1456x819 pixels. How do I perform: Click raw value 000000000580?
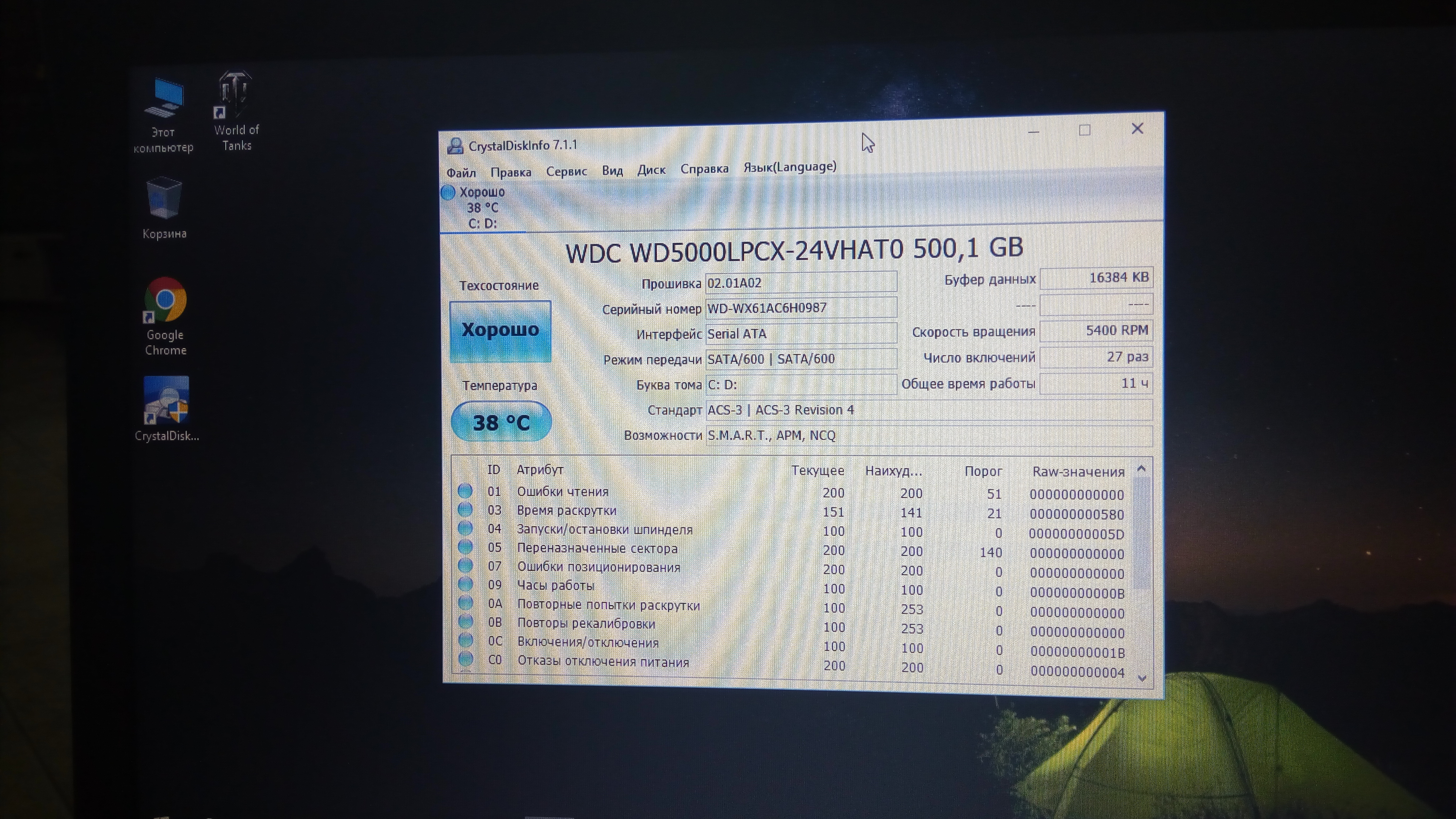click(x=1077, y=515)
